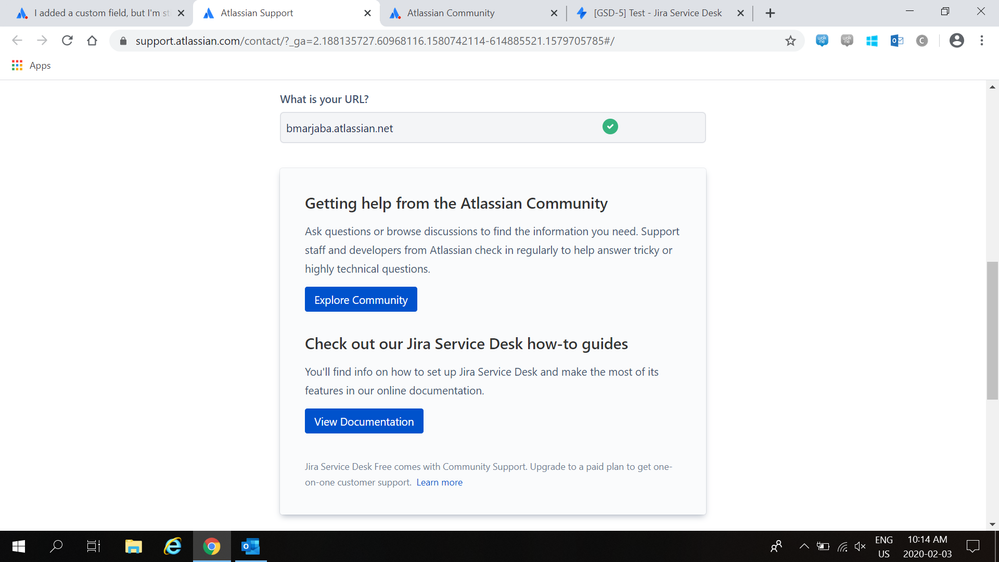Click the green checkmark in the URL field
Viewport: 999px width, 562px height.
click(x=610, y=127)
